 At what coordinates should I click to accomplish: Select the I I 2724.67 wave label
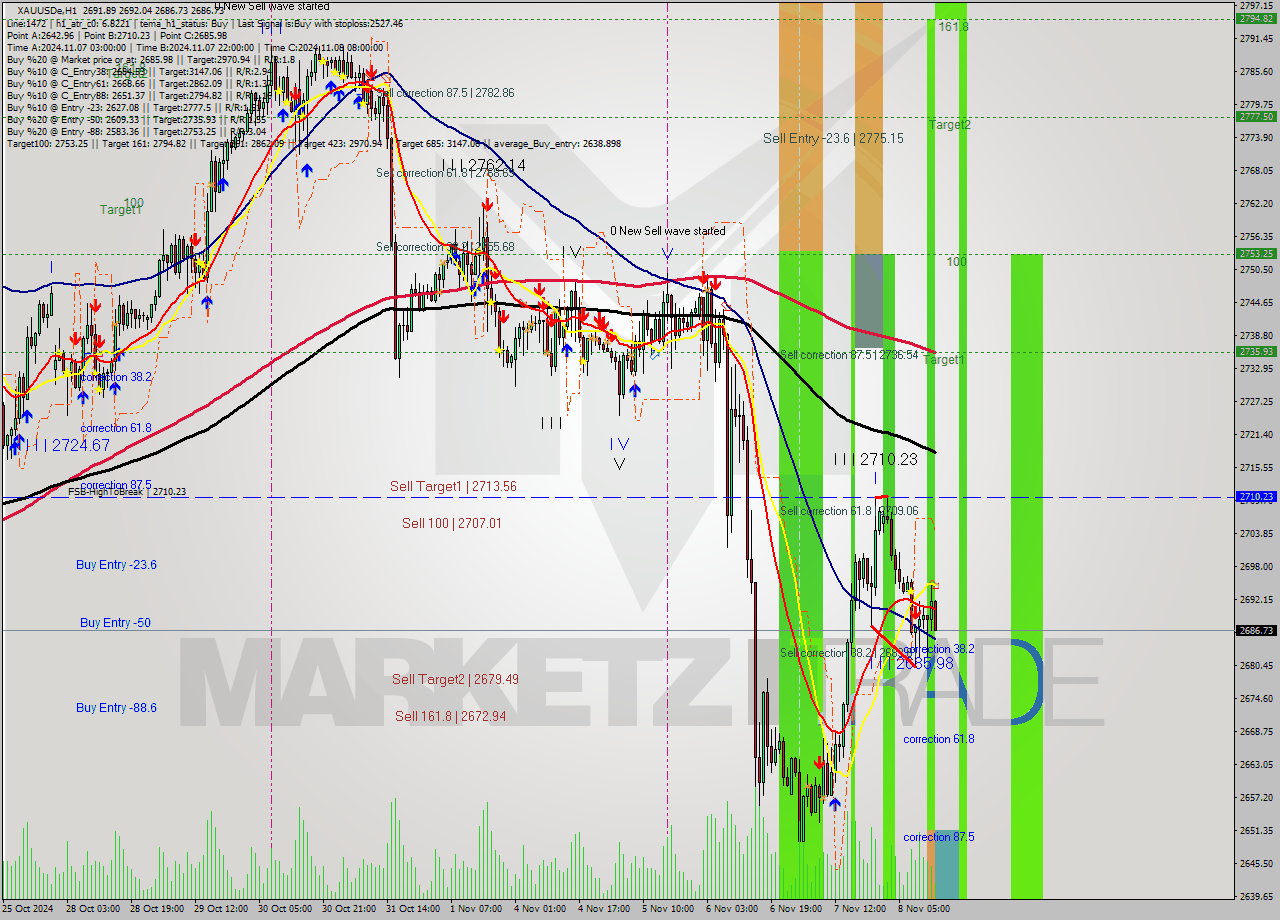tap(70, 445)
